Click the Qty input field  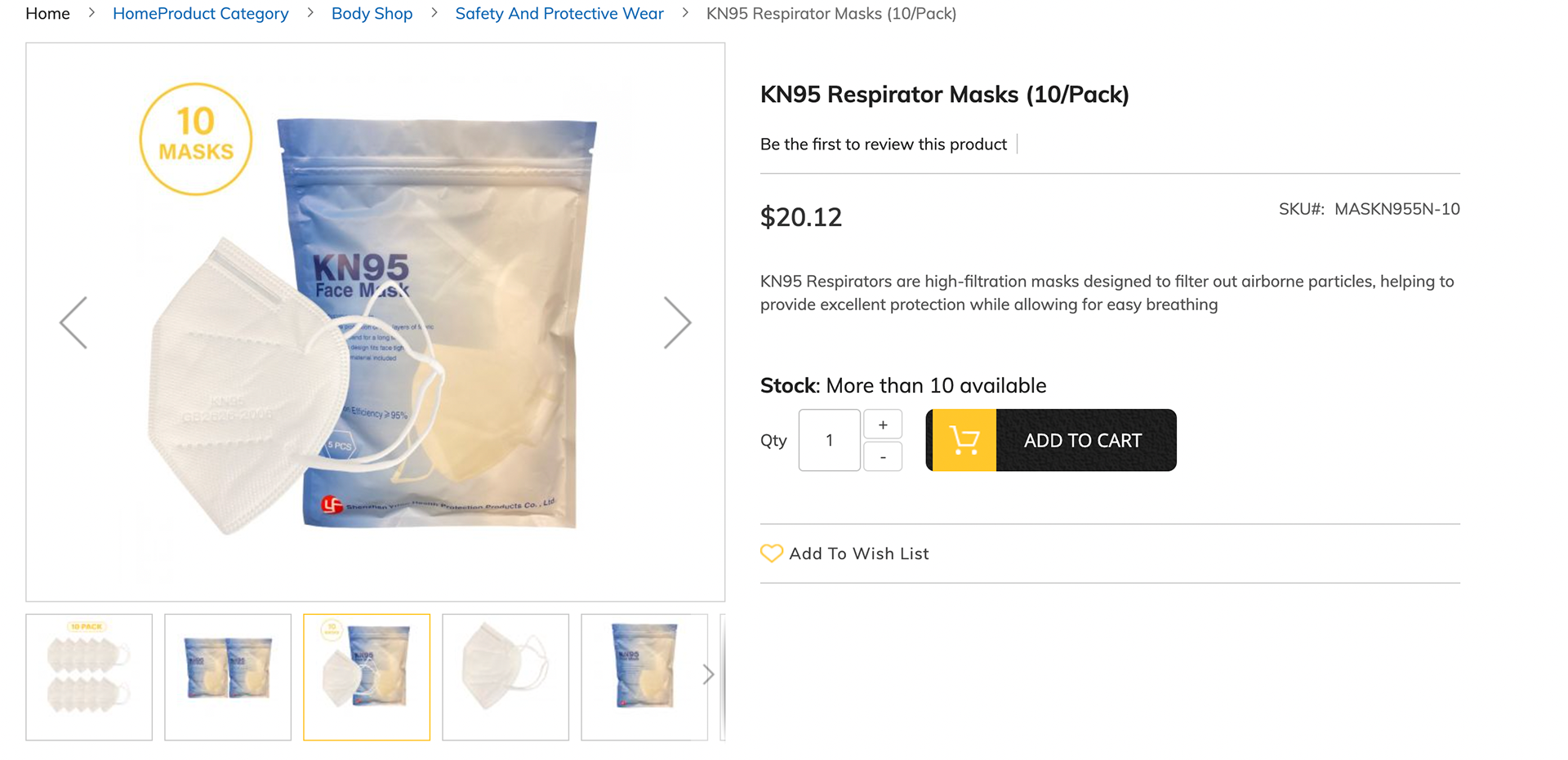pos(829,440)
